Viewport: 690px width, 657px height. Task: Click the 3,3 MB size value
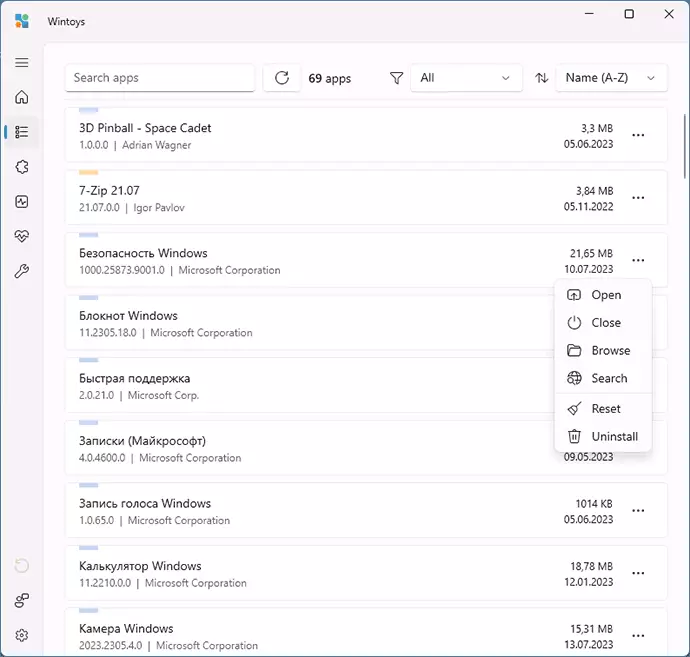(x=597, y=128)
